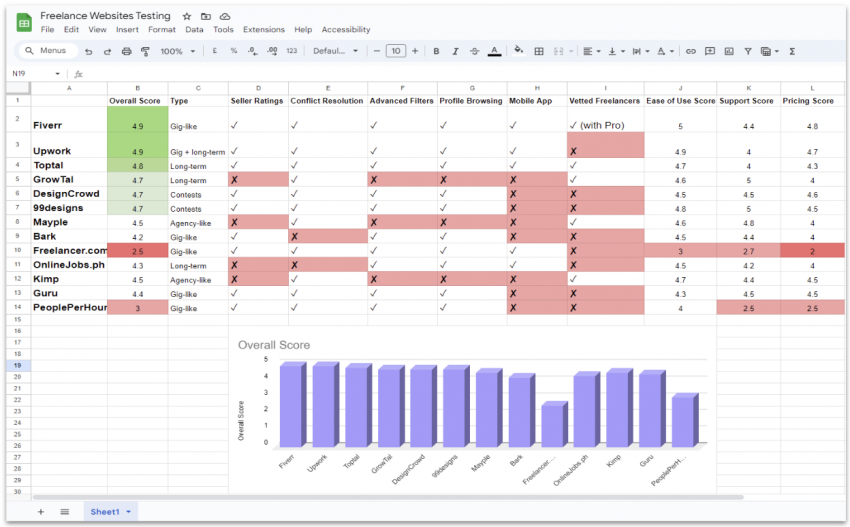Open the Format menu
This screenshot has width=850, height=527.
tap(162, 29)
